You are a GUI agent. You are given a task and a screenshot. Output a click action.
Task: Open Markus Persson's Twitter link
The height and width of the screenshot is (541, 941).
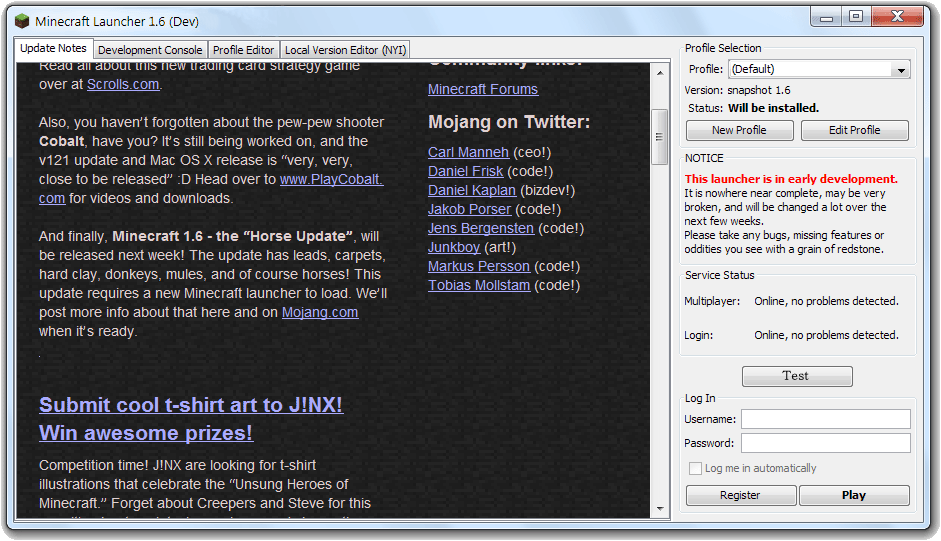click(479, 266)
